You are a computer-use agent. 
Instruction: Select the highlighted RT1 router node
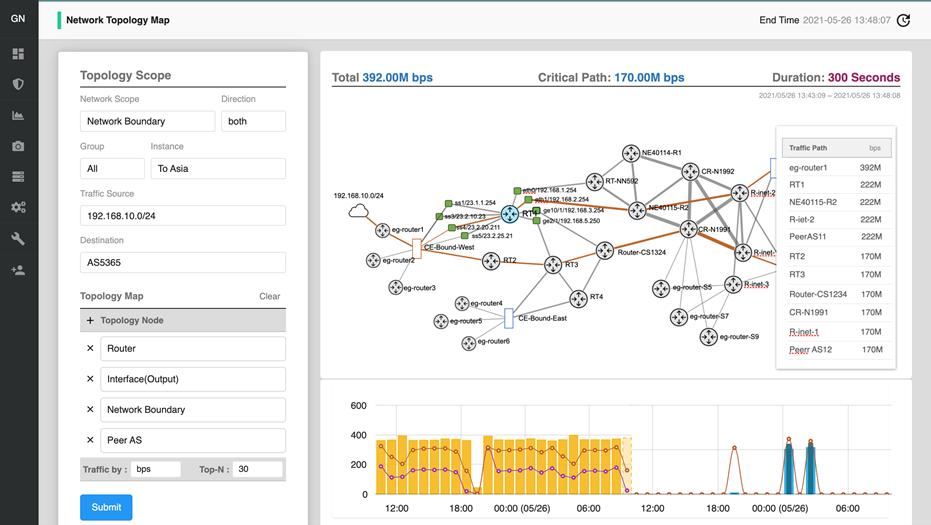510,214
